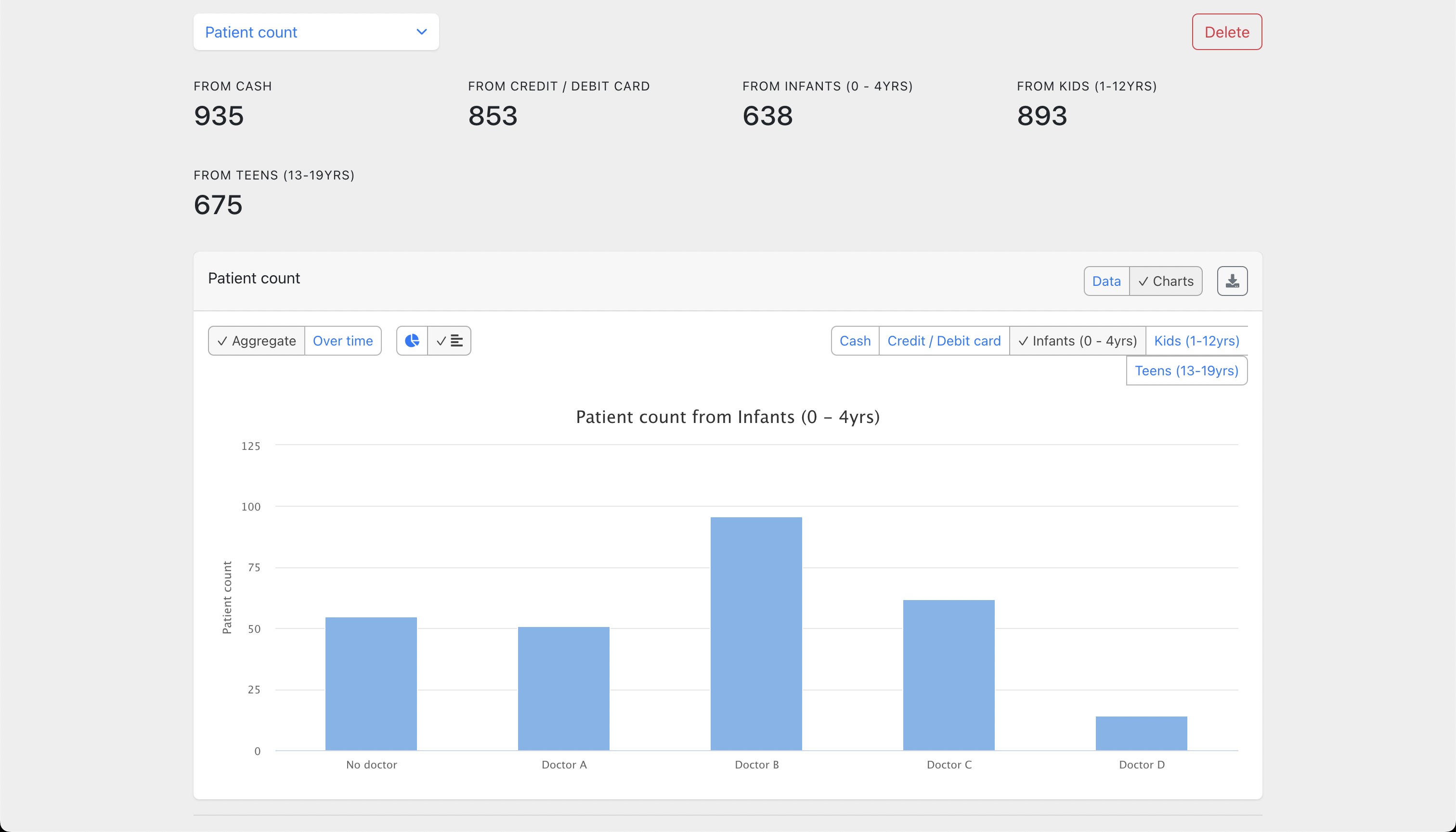Select the bar chart view icon
The height and width of the screenshot is (832, 1456).
pos(449,341)
